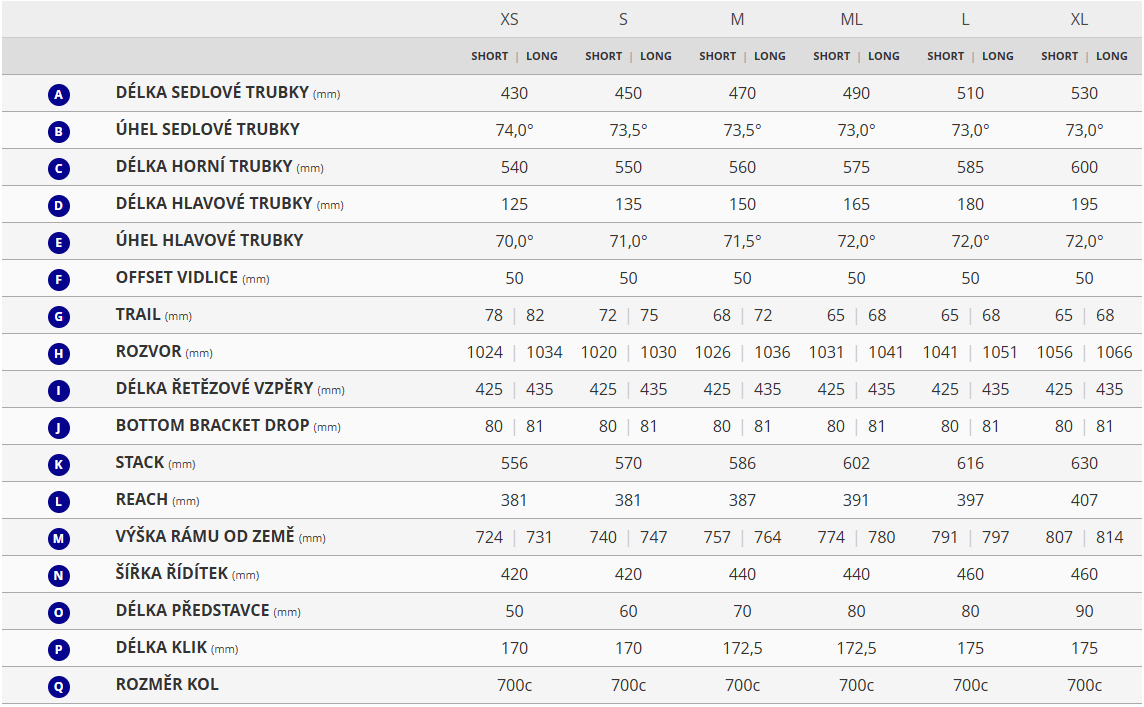Click the blue K marker icon

(x=58, y=464)
